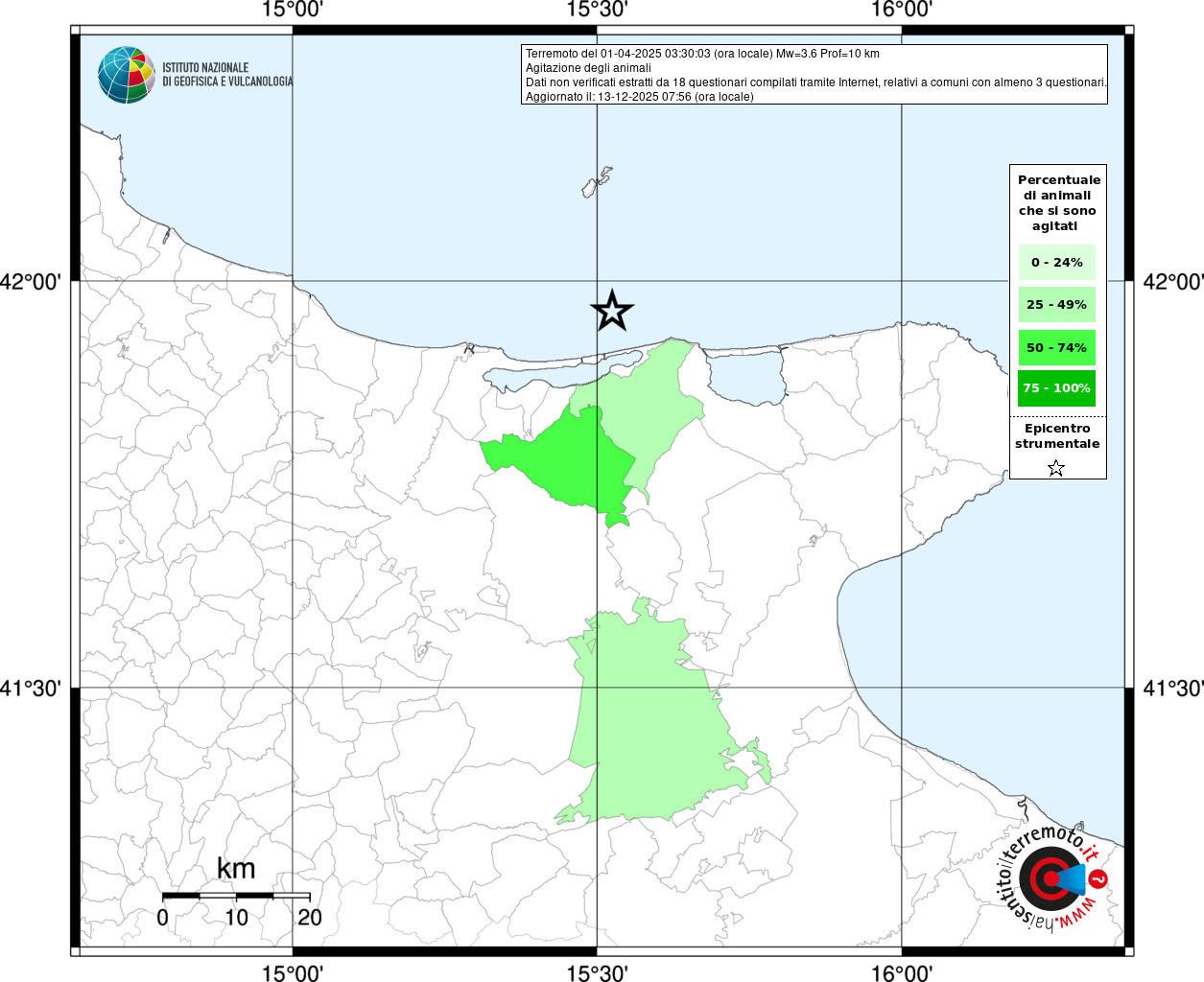Image resolution: width=1204 pixels, height=982 pixels.
Task: Click the km scale bar
Action: (x=236, y=896)
